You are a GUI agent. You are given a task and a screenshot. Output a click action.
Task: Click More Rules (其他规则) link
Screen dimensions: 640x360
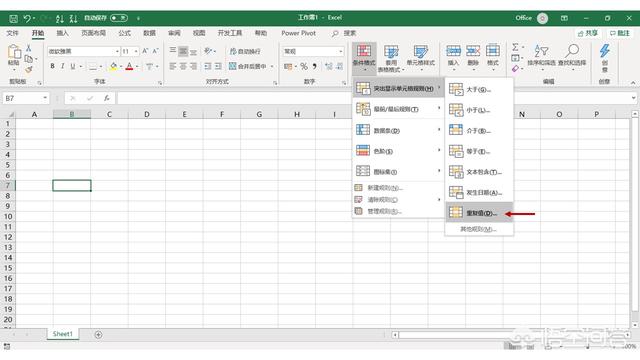(x=479, y=229)
